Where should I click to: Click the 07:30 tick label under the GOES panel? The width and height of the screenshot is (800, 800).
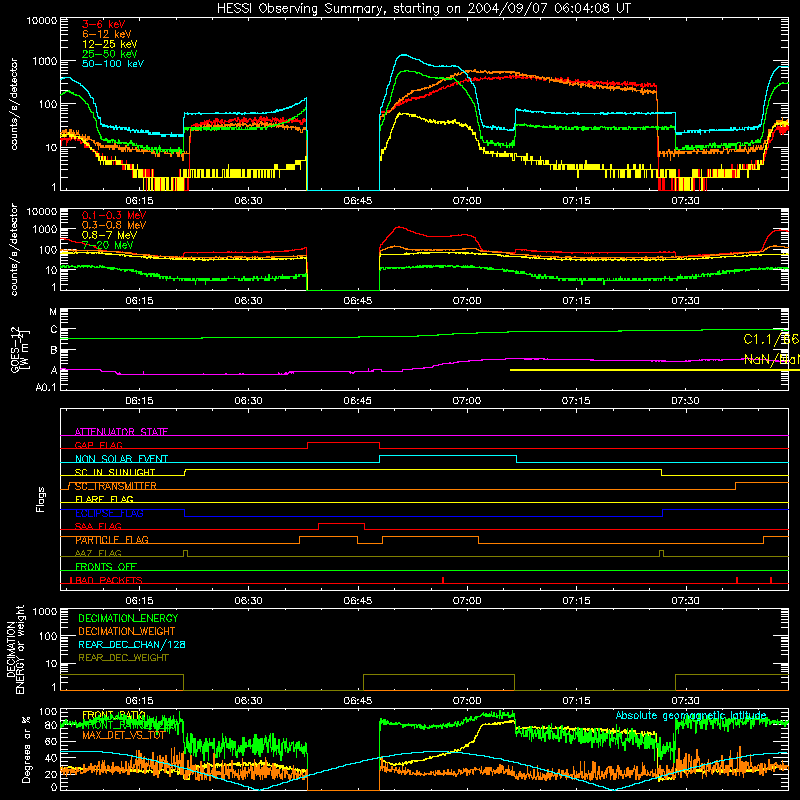pyautogui.click(x=685, y=401)
